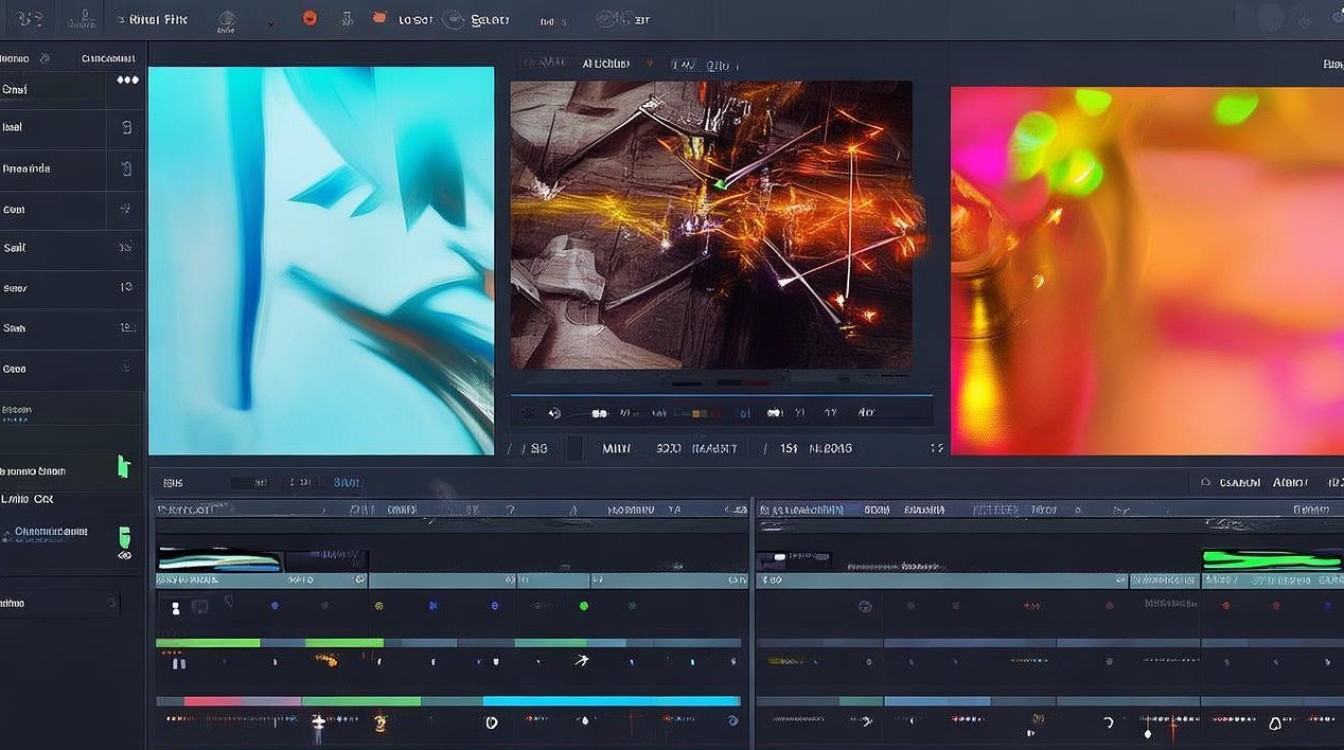This screenshot has height=750, width=1344.
Task: Click the long cyan clip bar in bottom track
Action: click(611, 701)
